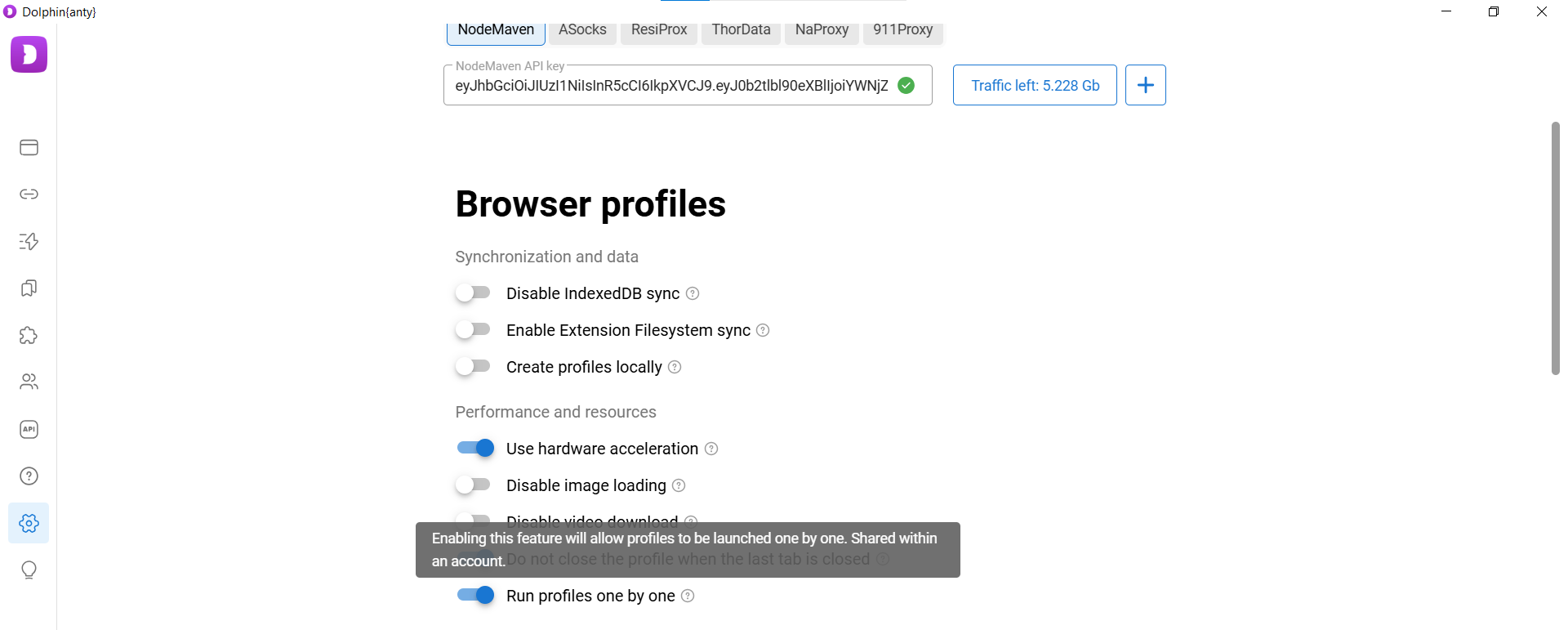Open the Help question mark sidebar icon
Screen dimensions: 1568x630
[29, 476]
